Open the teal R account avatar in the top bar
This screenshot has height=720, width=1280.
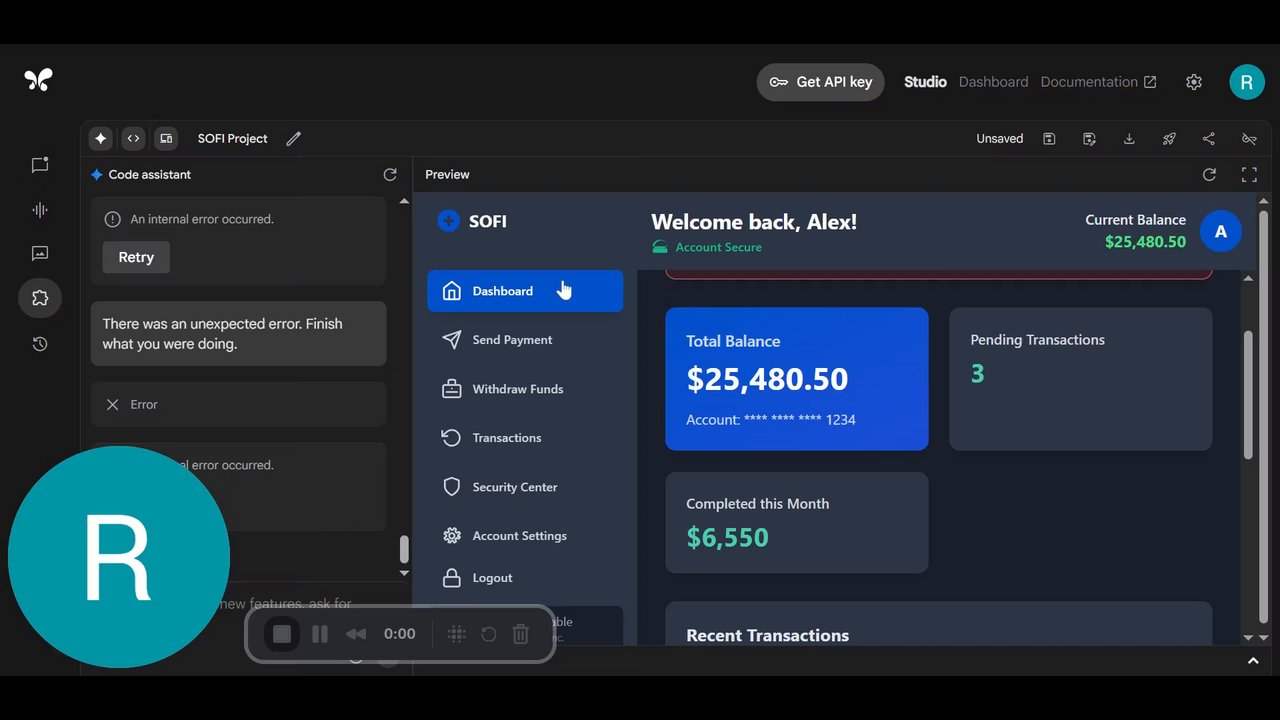click(1247, 82)
